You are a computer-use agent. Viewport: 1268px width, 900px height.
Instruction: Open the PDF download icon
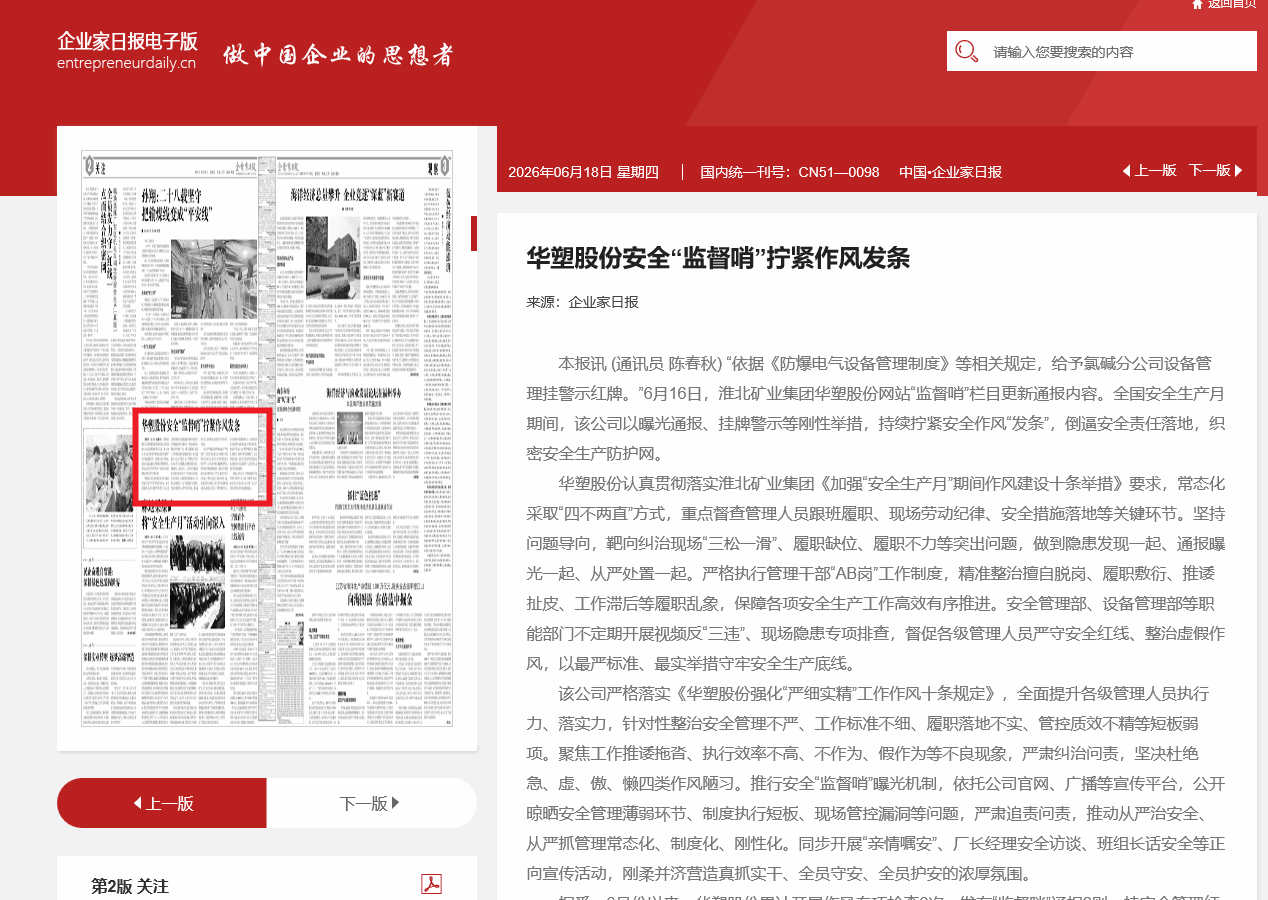coord(431,885)
